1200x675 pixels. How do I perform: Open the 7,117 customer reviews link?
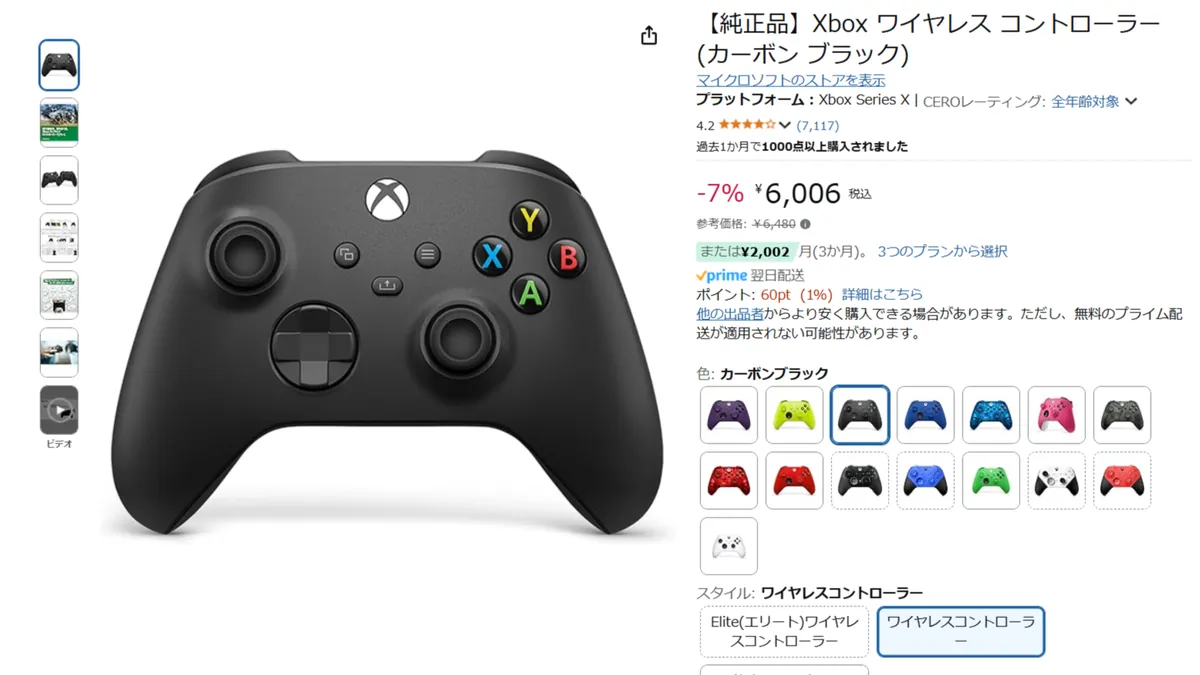pyautogui.click(x=818, y=126)
